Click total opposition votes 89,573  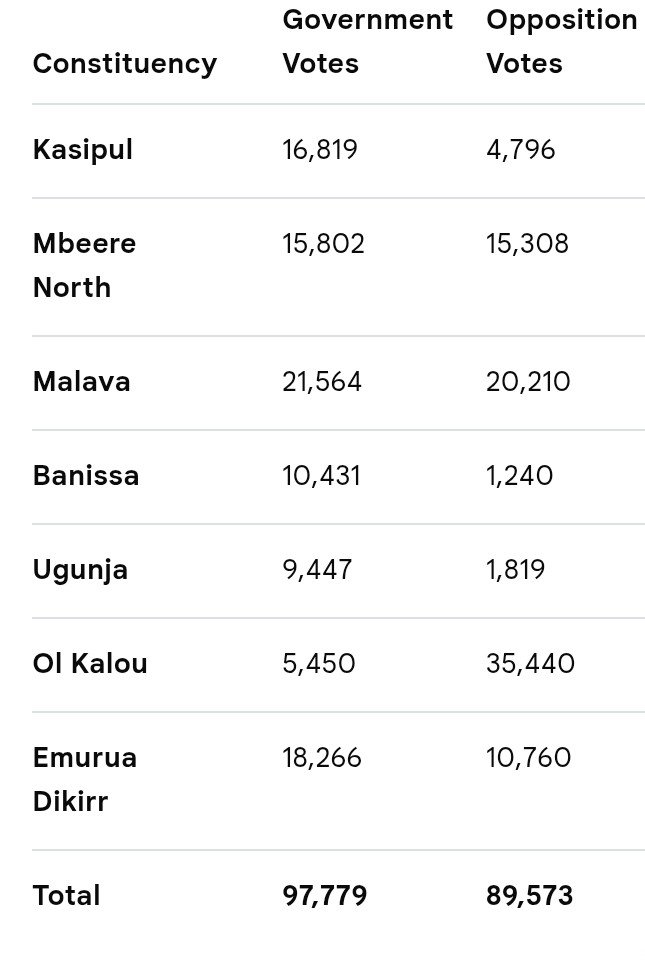click(x=529, y=896)
